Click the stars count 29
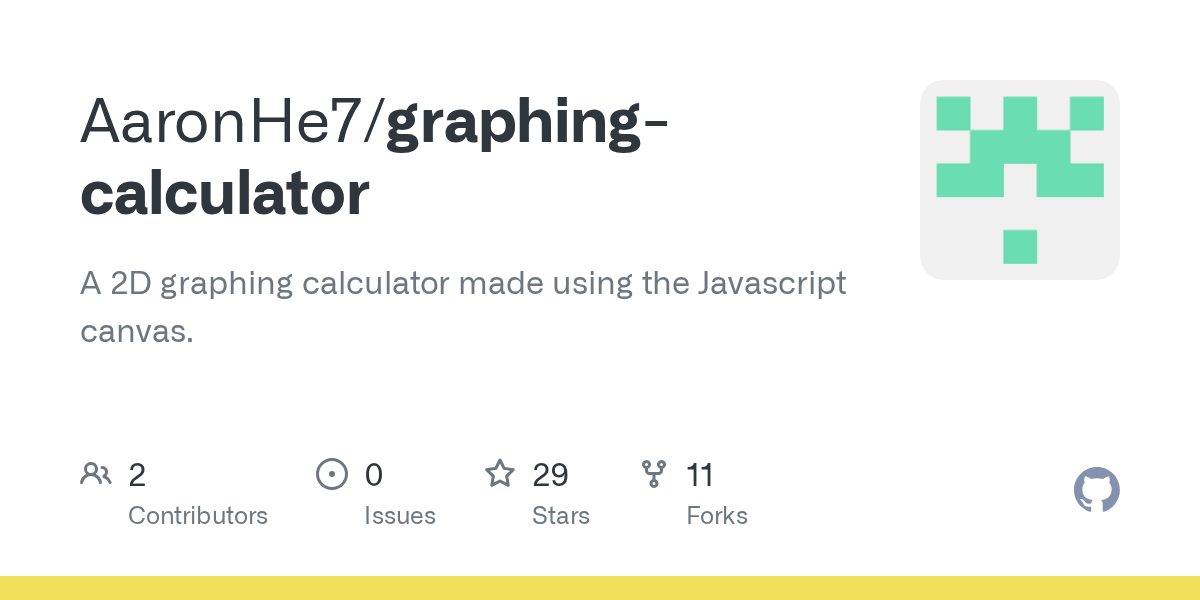This screenshot has height=600, width=1200. (550, 474)
